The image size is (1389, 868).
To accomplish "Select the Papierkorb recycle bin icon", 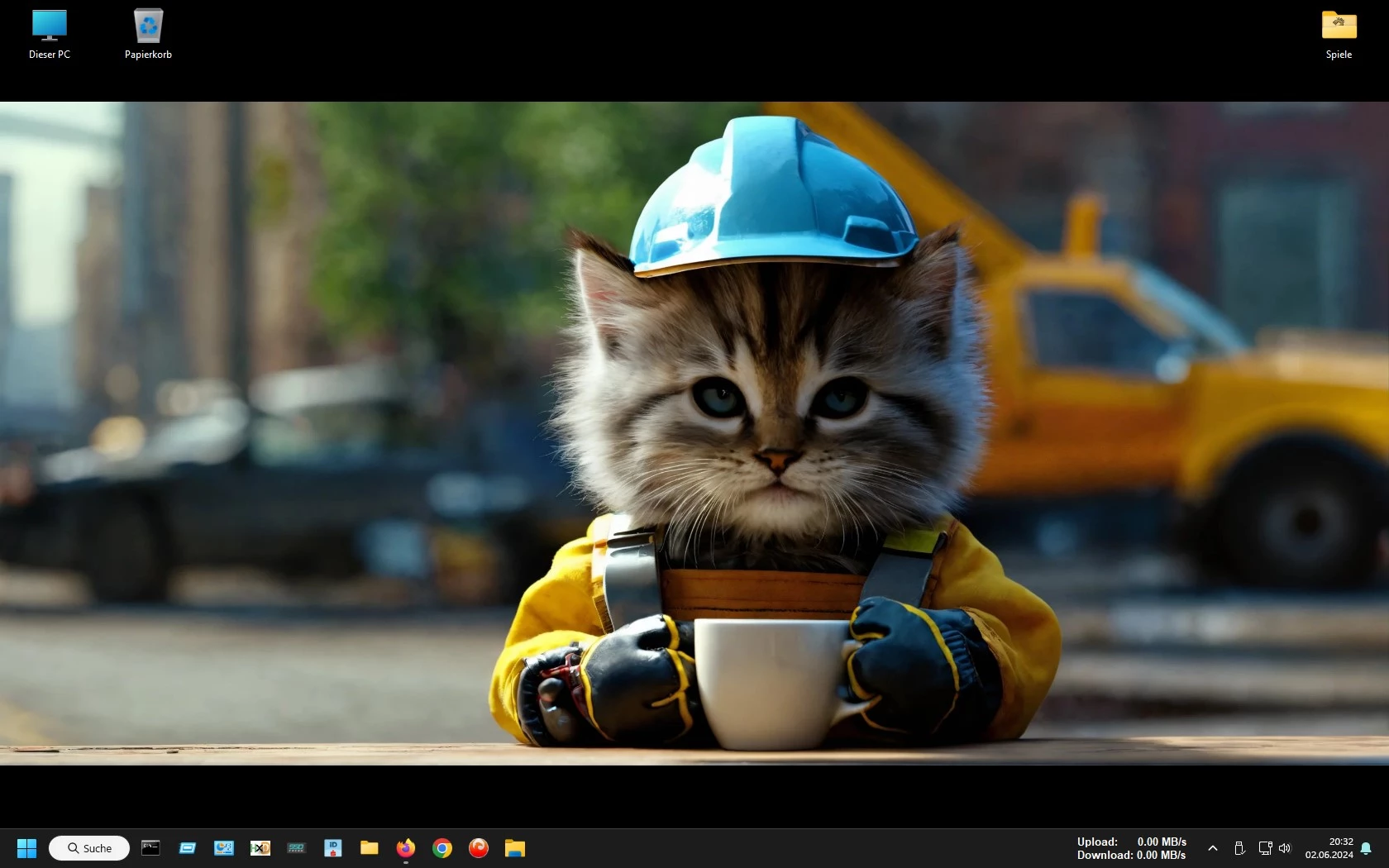I will 148,34.
